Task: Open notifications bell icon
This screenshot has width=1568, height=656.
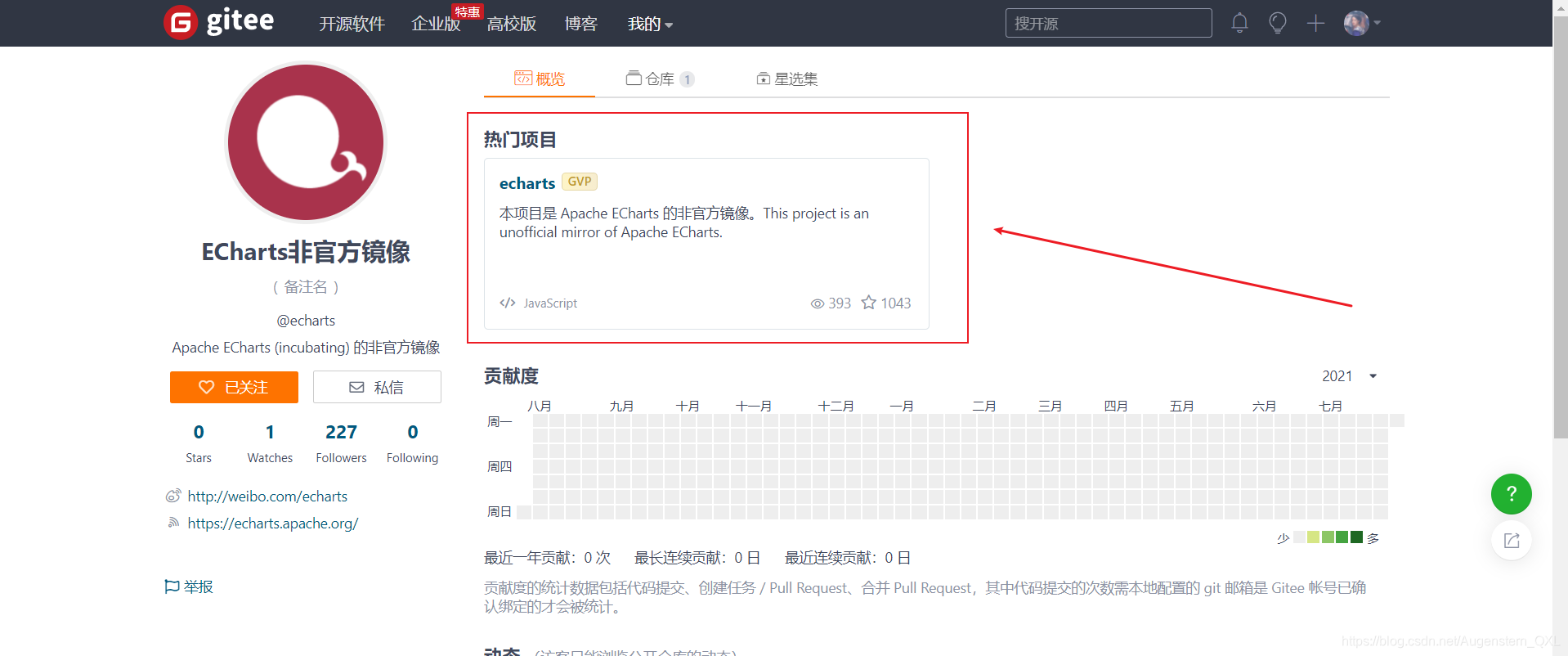Action: click(x=1239, y=23)
